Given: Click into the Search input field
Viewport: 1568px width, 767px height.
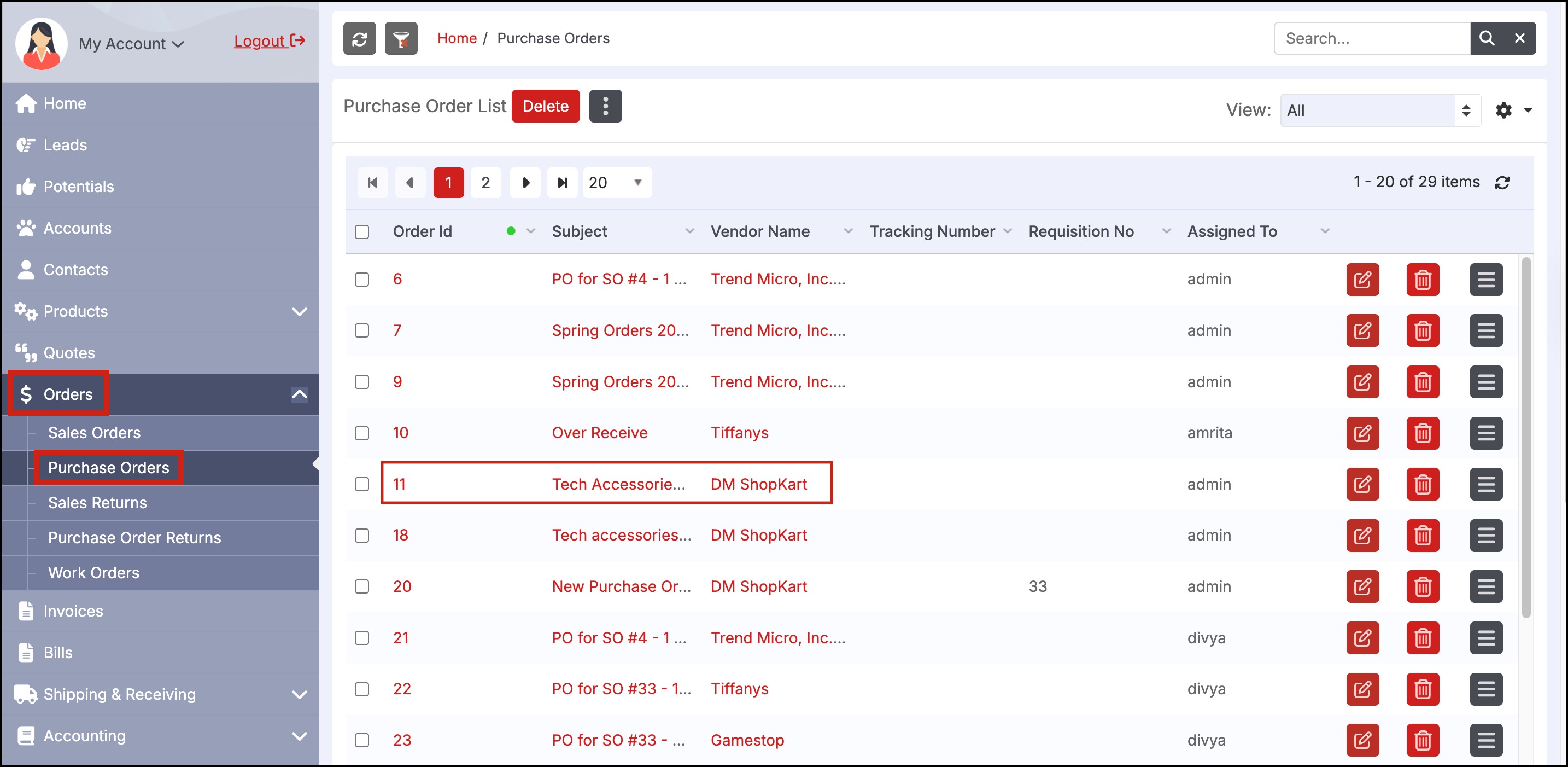Looking at the screenshot, I should coord(1371,38).
